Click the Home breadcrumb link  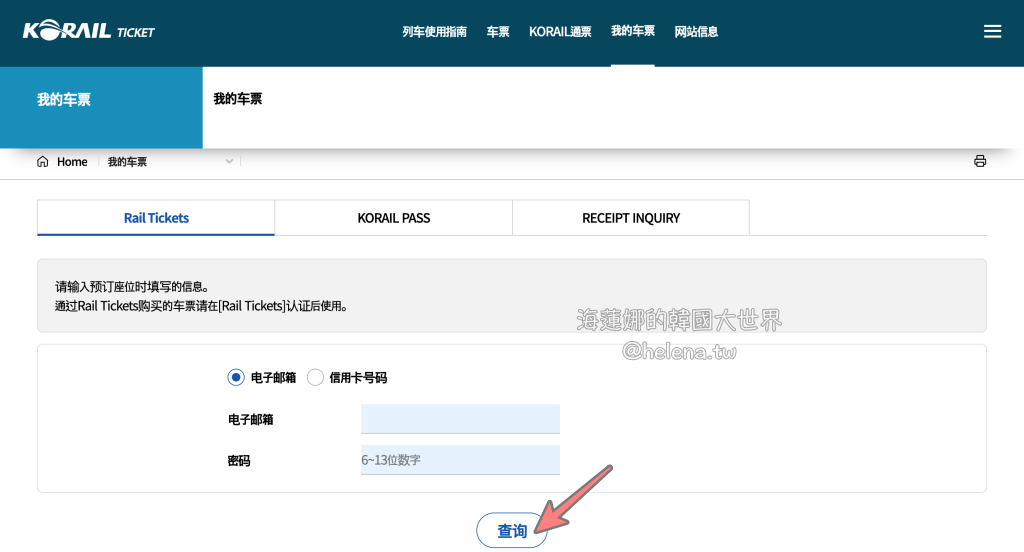coord(72,161)
